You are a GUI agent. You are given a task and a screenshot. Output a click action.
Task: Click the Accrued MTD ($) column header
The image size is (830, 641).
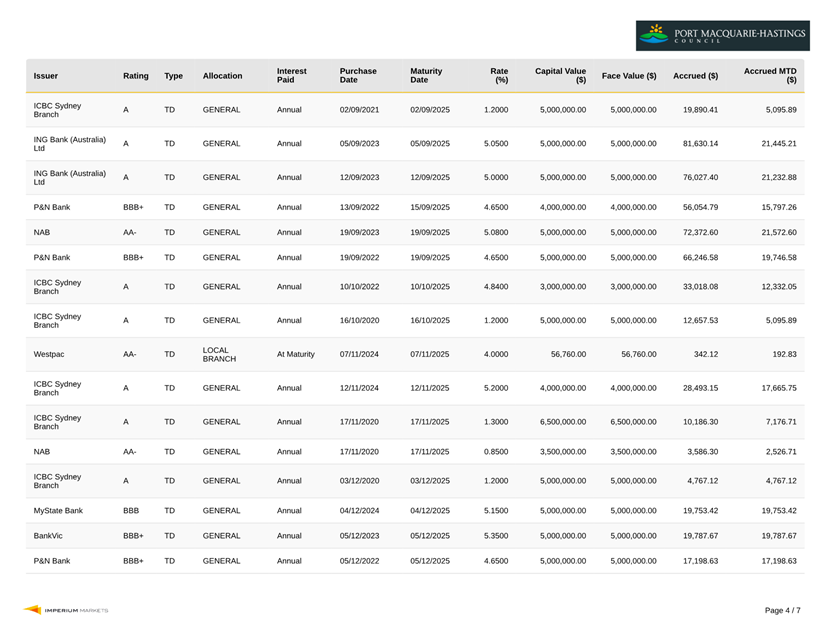tap(770, 75)
